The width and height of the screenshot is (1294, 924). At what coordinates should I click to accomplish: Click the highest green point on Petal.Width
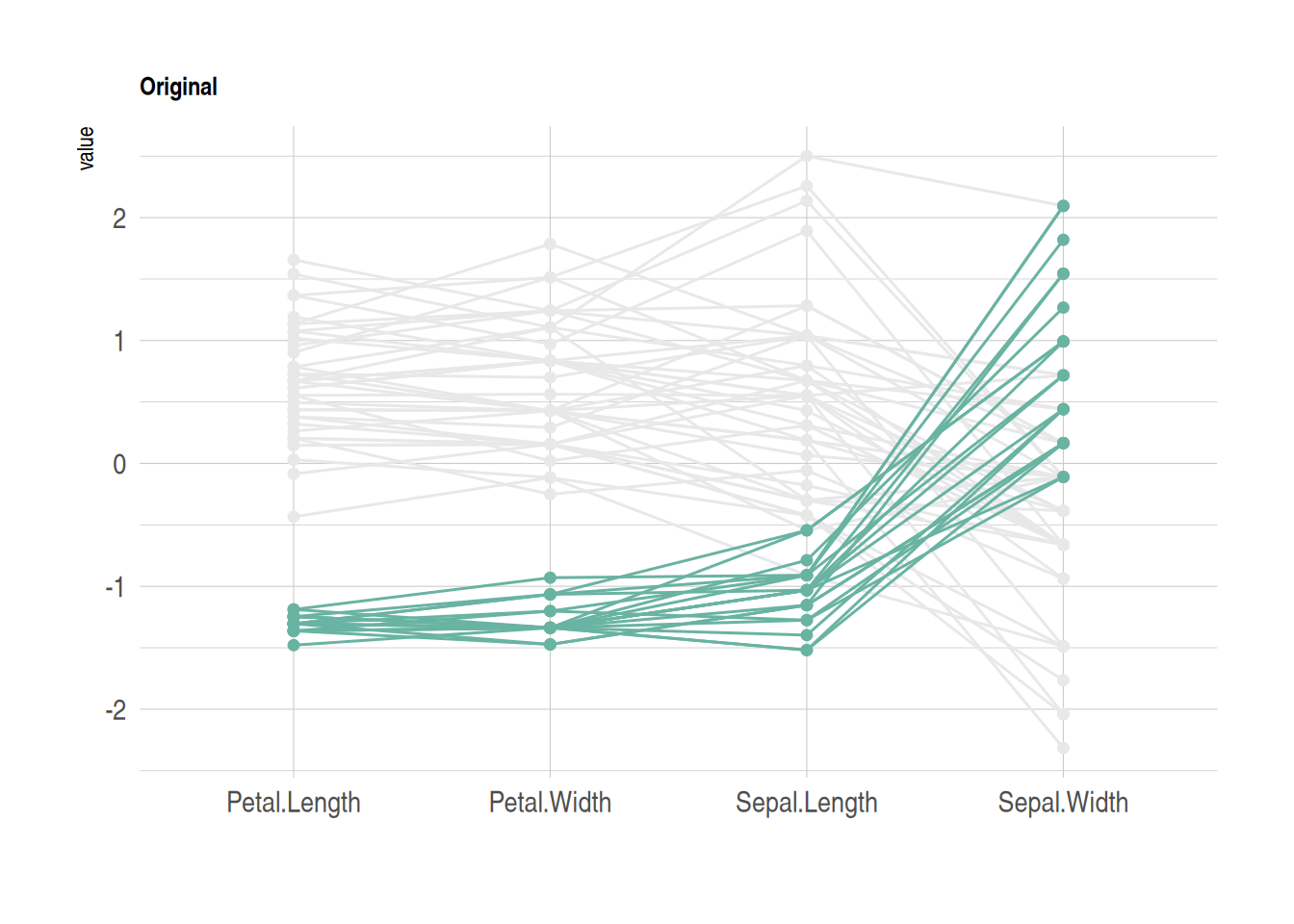[551, 577]
